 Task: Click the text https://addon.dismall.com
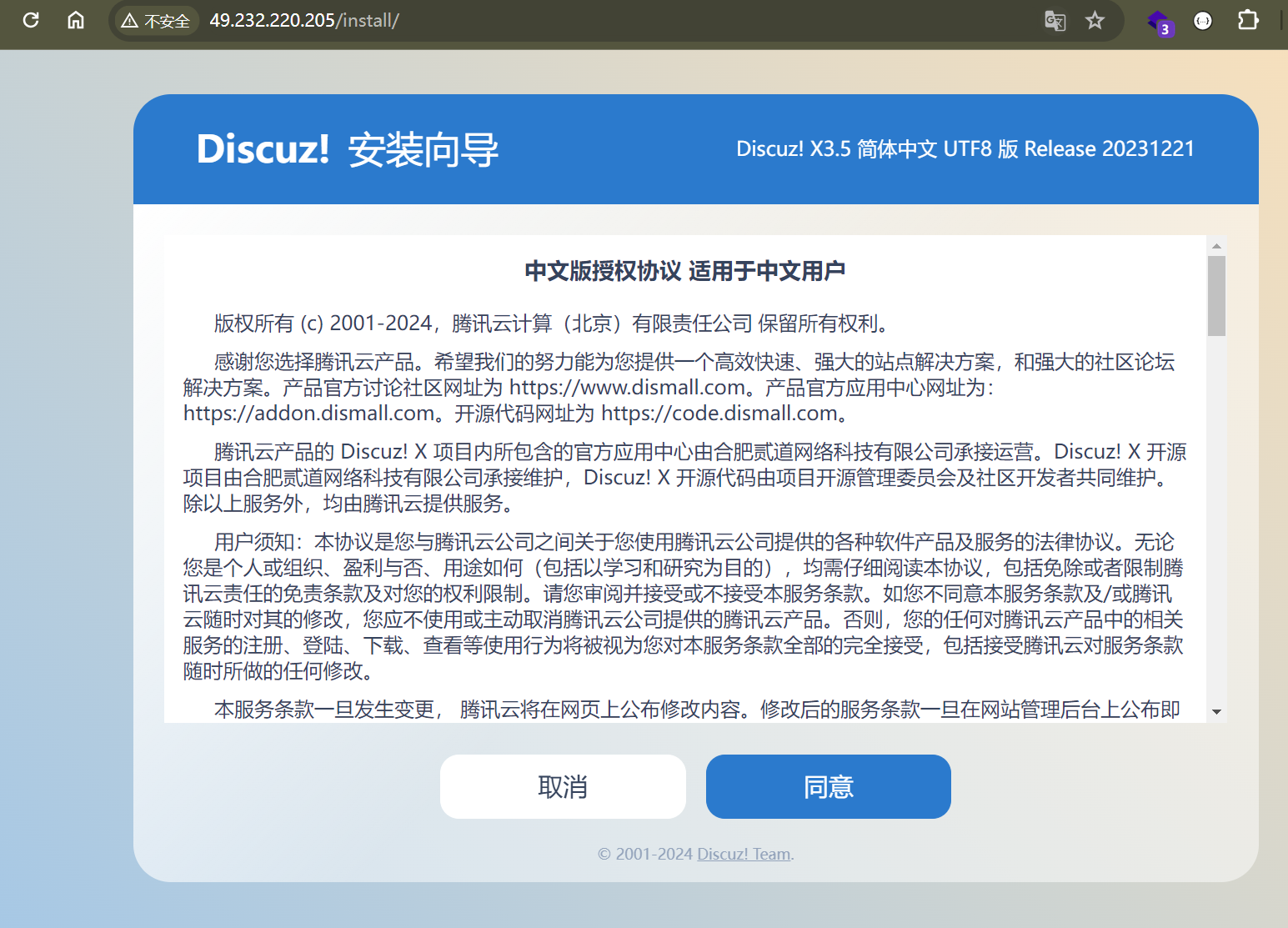[x=309, y=414]
